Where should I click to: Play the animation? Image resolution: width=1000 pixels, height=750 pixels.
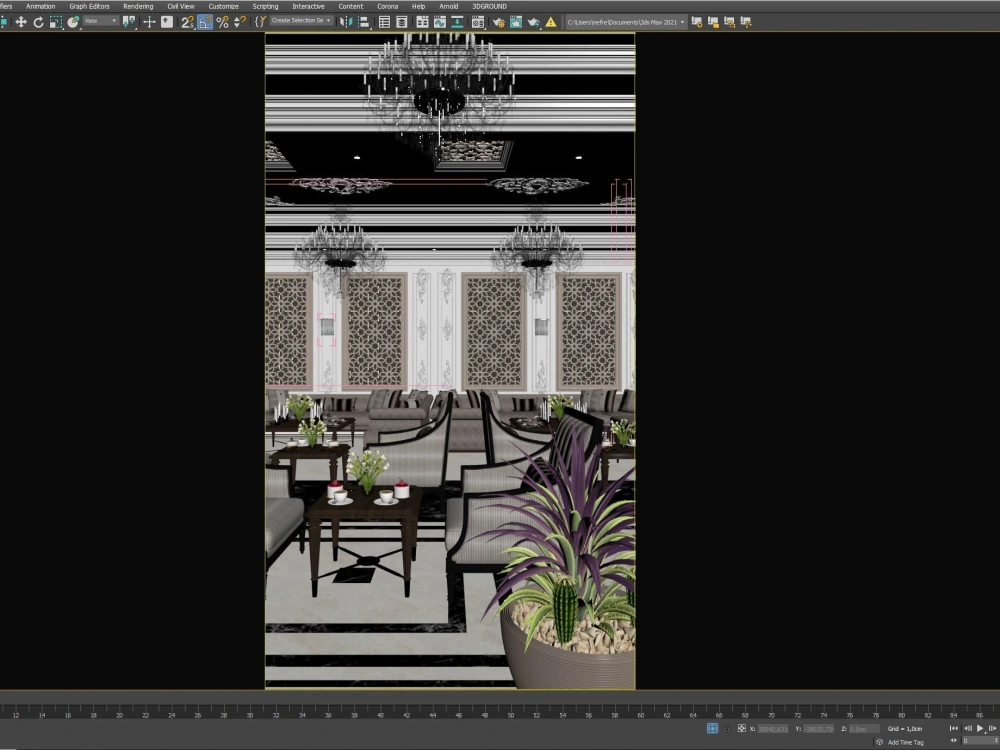980,728
